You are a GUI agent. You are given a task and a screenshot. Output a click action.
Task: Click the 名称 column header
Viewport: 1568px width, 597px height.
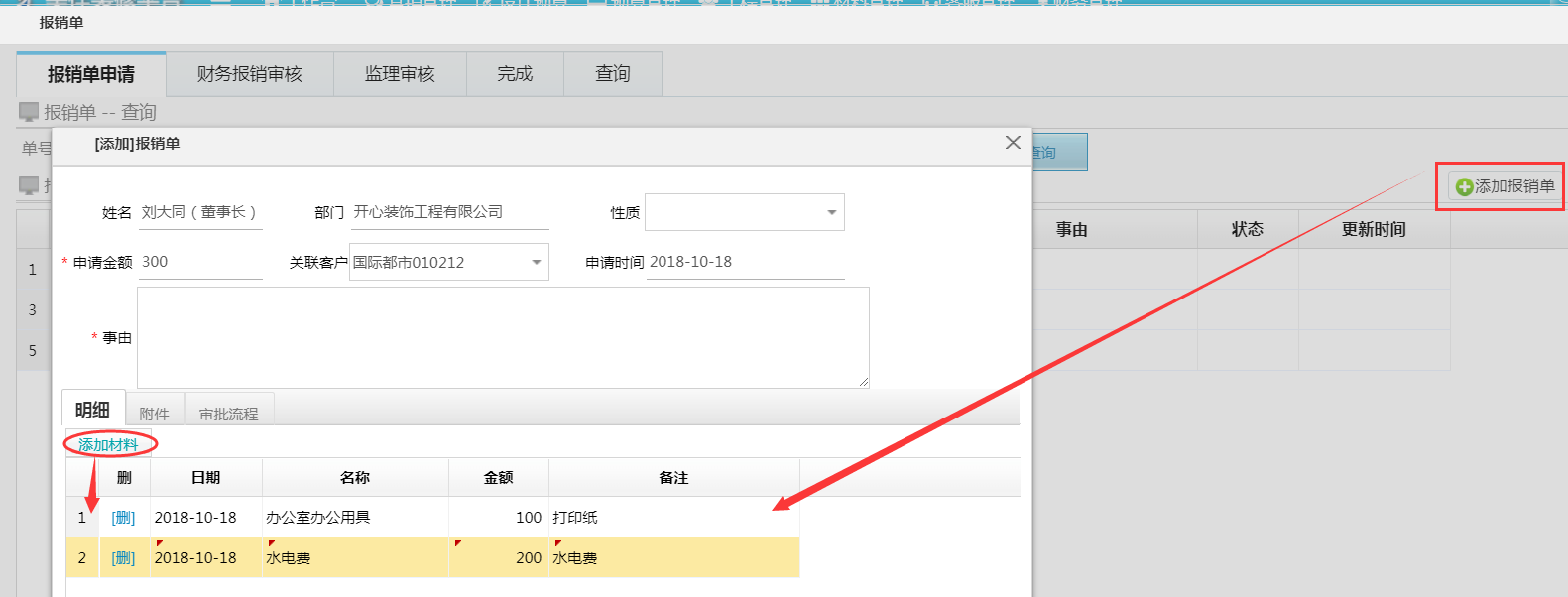point(355,478)
